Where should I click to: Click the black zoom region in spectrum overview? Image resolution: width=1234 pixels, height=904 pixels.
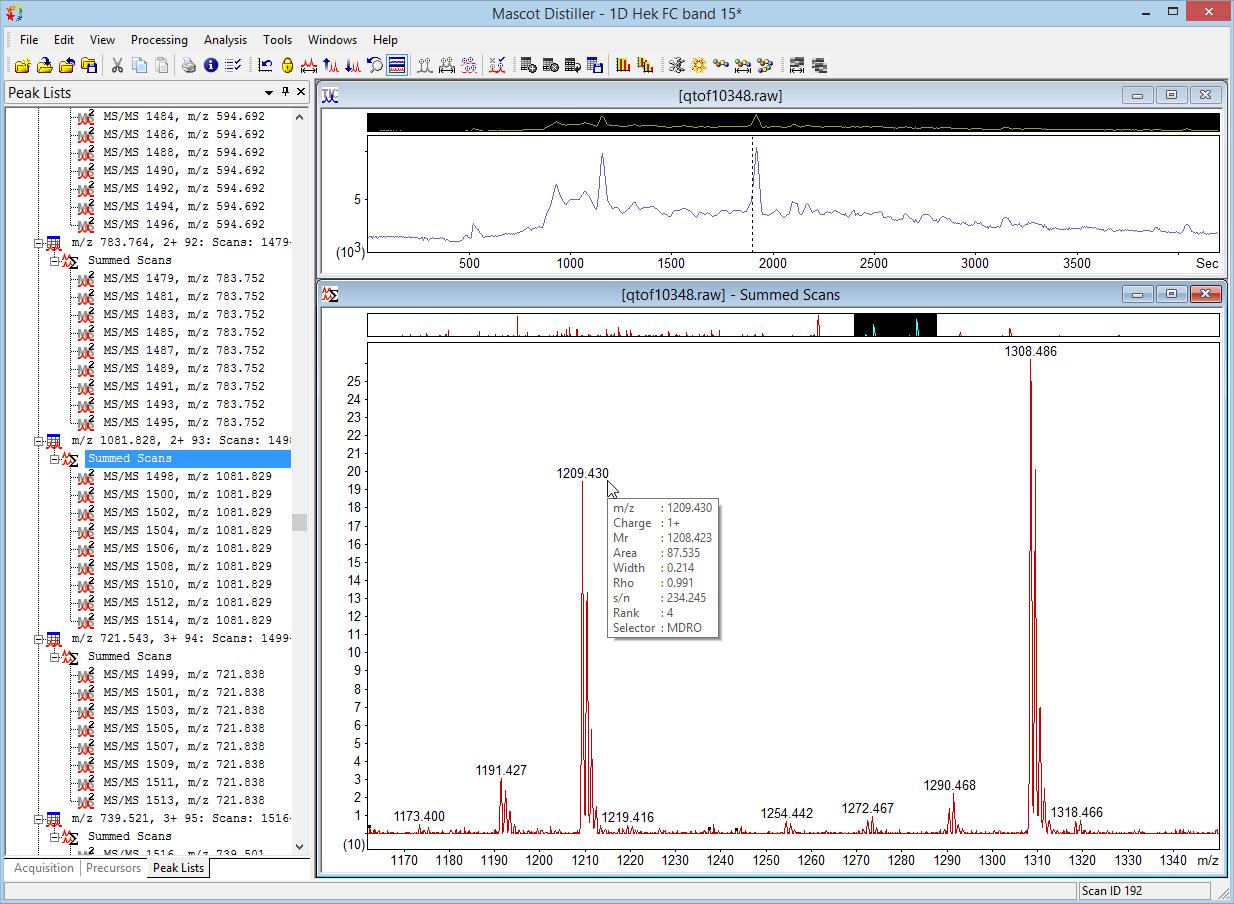895,325
